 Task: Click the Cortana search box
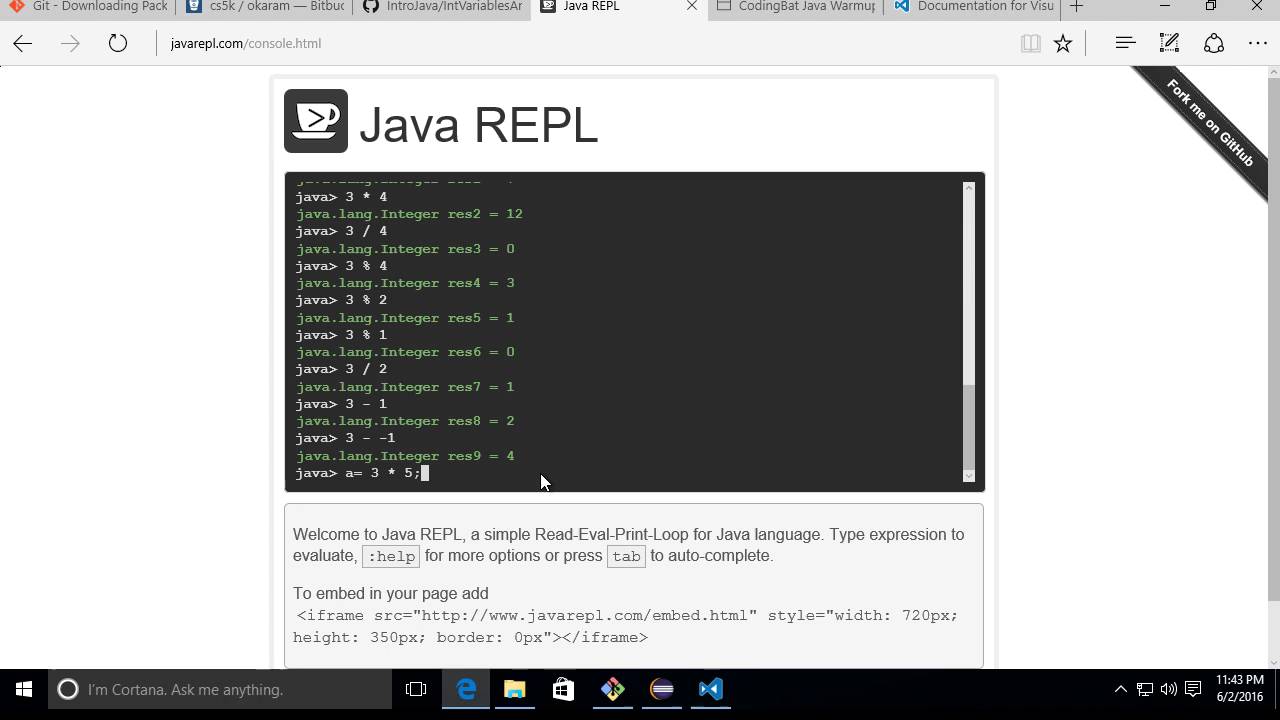pos(220,689)
